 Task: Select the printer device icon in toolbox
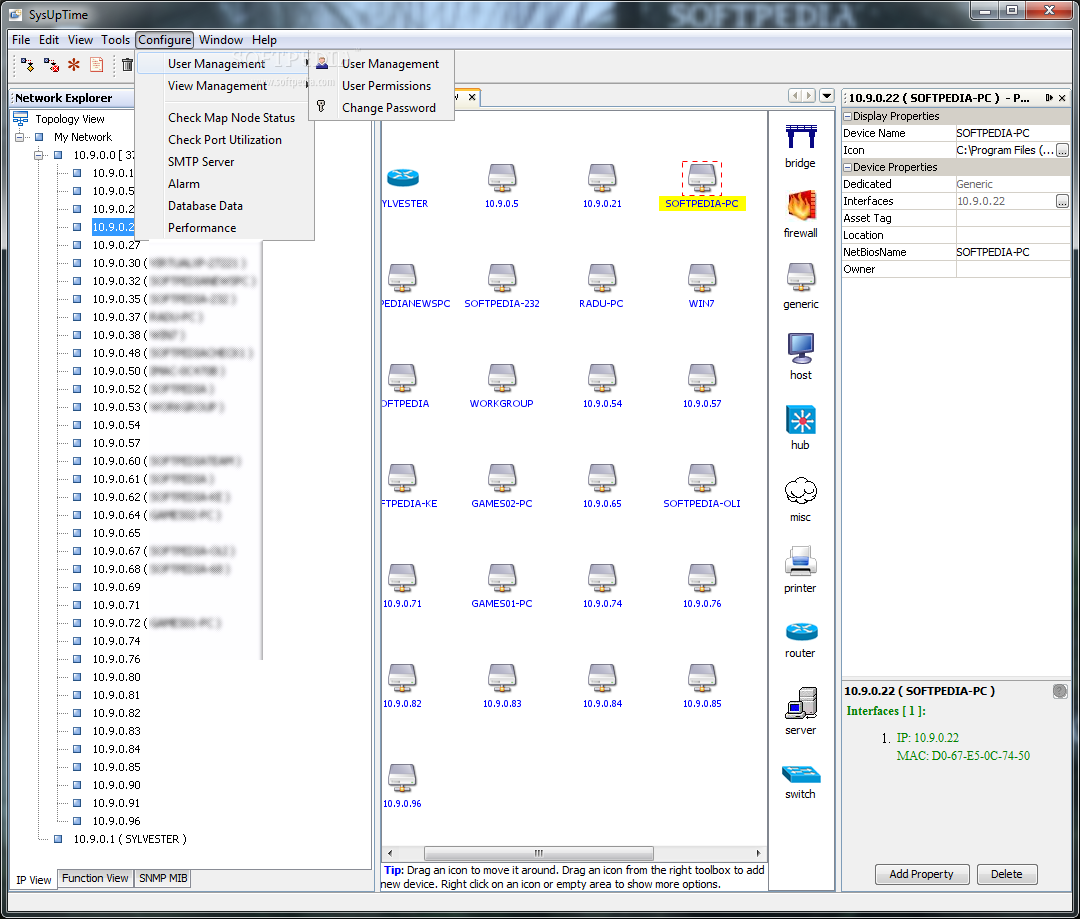click(x=800, y=561)
